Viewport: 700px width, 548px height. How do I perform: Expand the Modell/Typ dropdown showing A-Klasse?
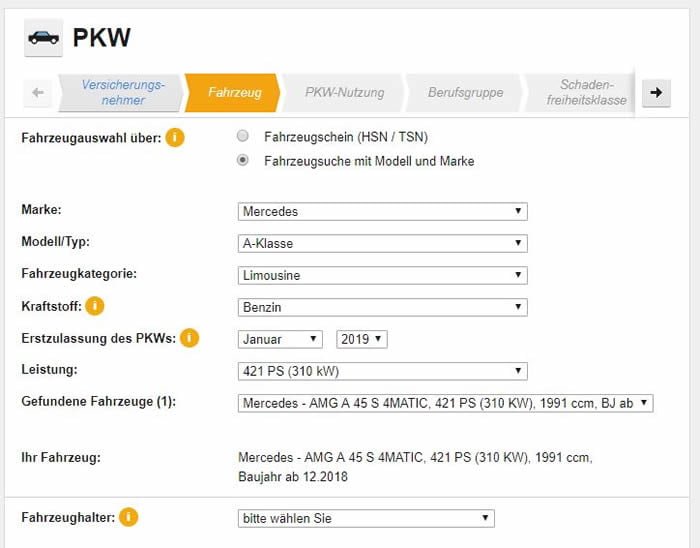coord(382,243)
